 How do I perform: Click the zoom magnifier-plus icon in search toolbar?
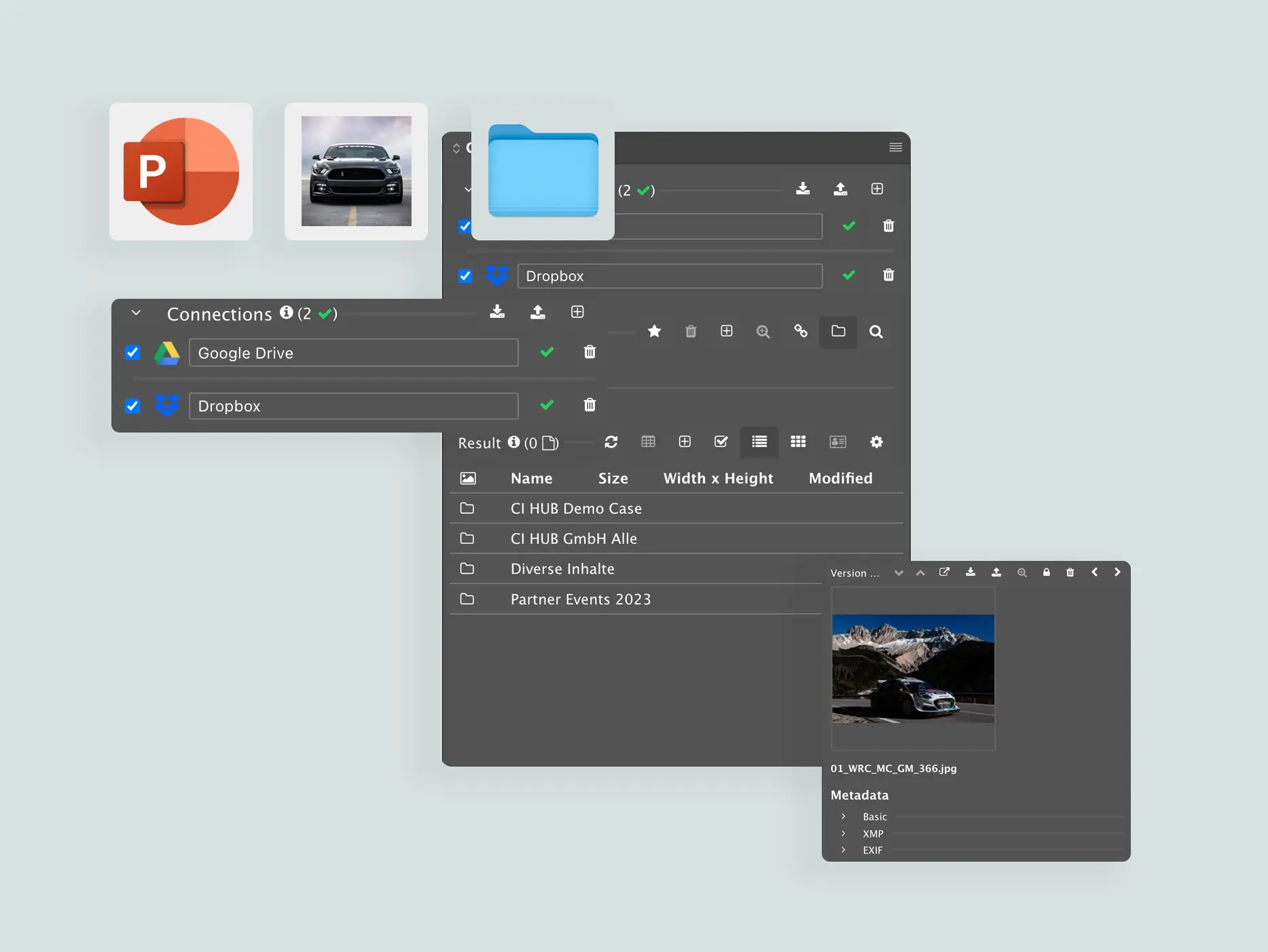(763, 331)
